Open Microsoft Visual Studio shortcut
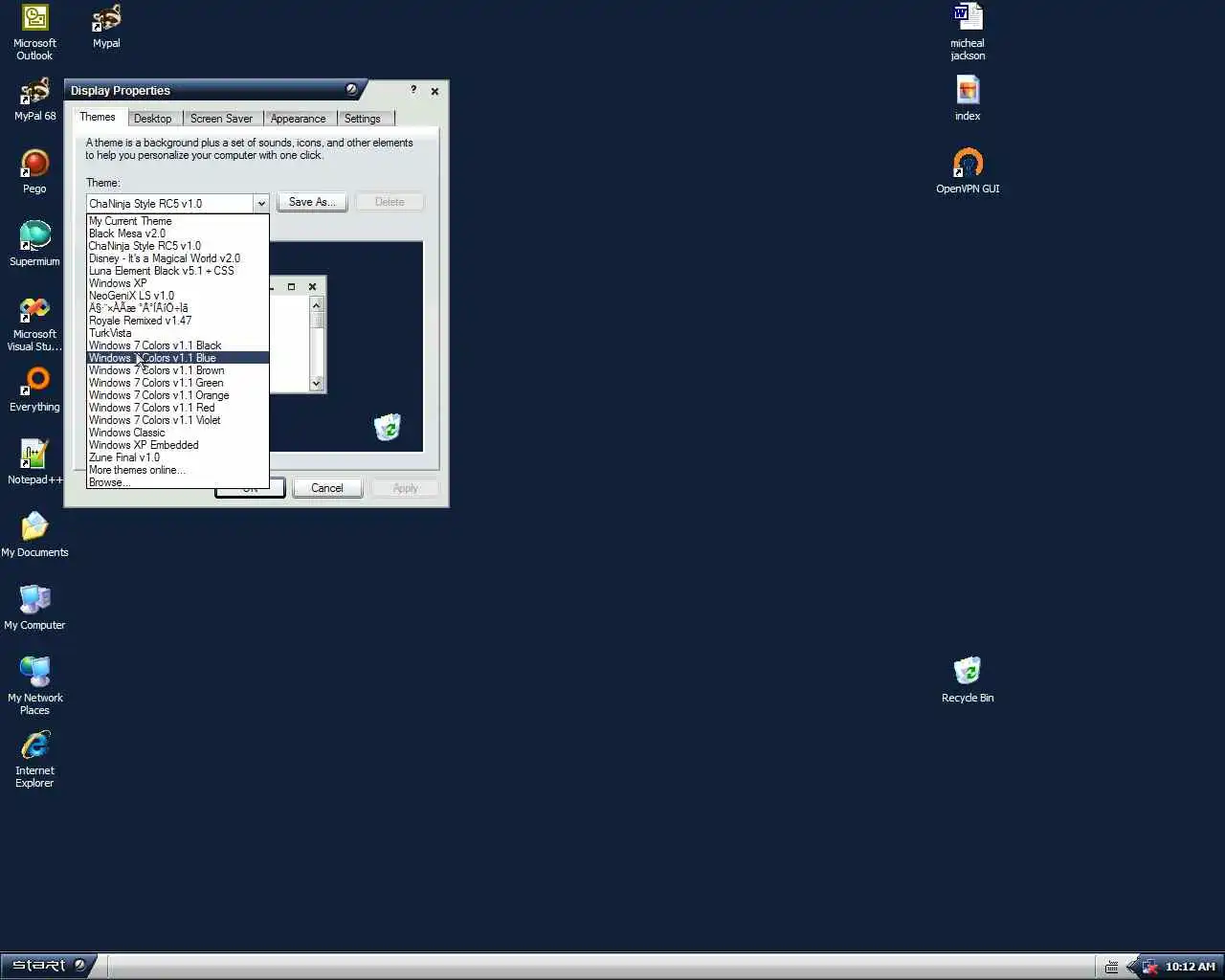1225x980 pixels. click(34, 324)
